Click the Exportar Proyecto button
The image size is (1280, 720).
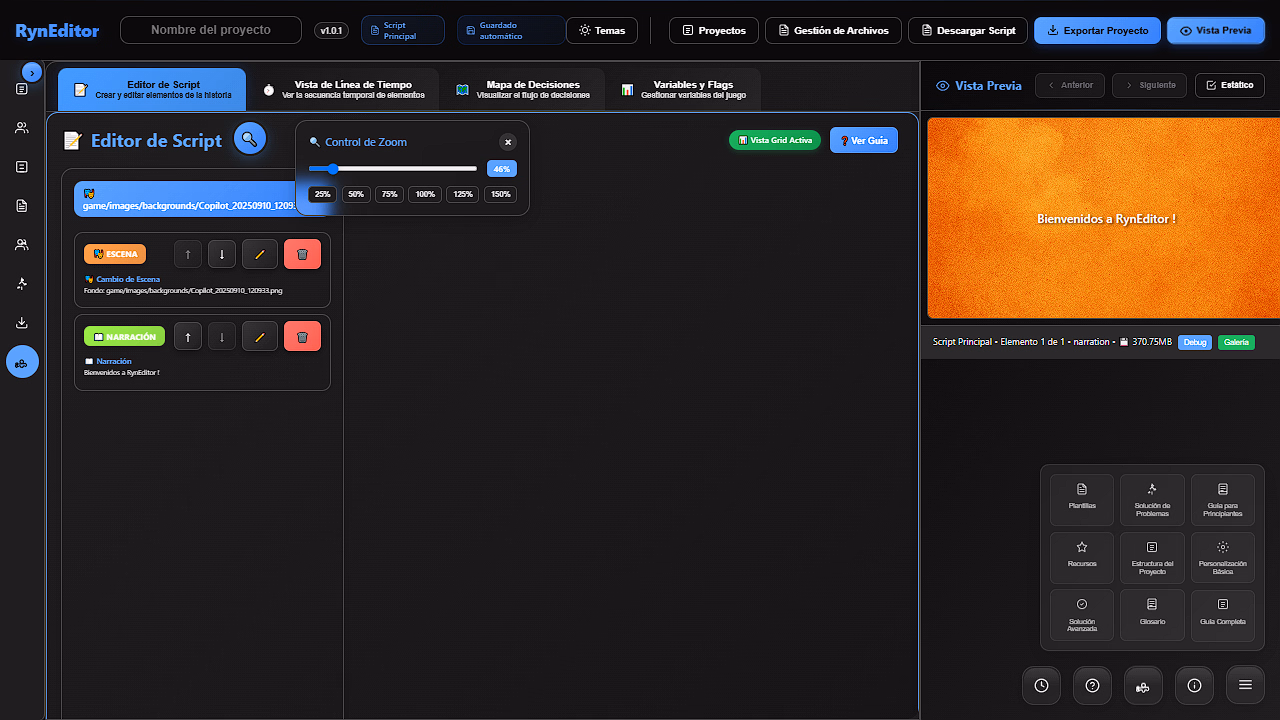coord(1097,31)
